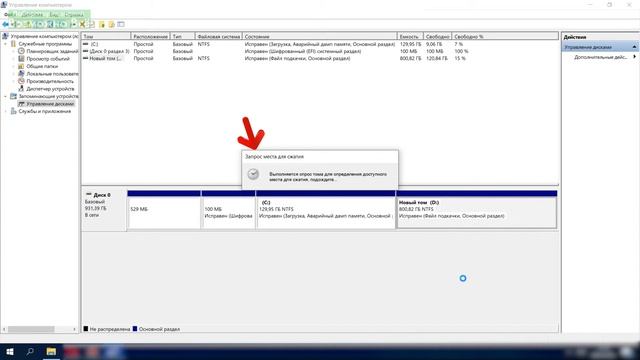Click the Просмотр событий icon in tree
Image resolution: width=640 pixels, height=360 pixels.
tap(21, 59)
